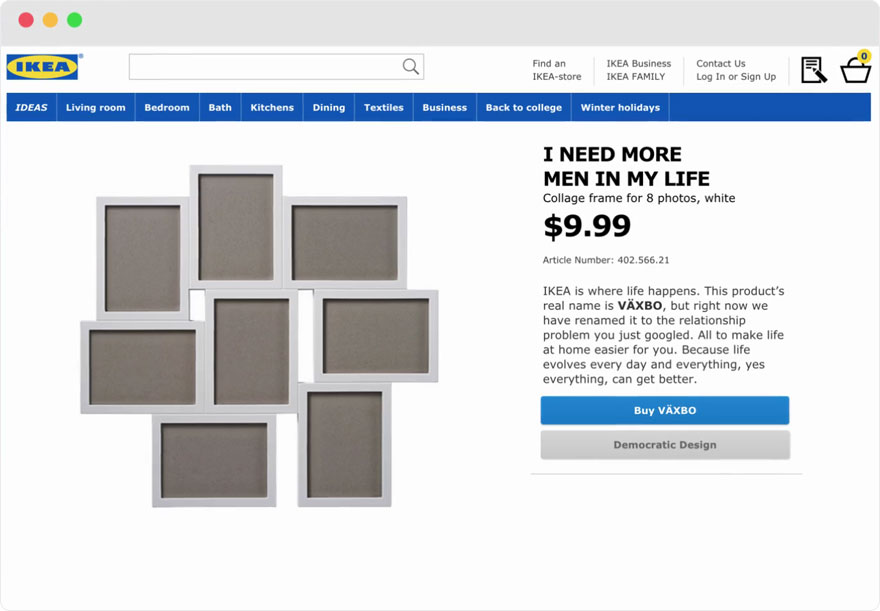Open the Log In or Sign Up link

click(735, 77)
